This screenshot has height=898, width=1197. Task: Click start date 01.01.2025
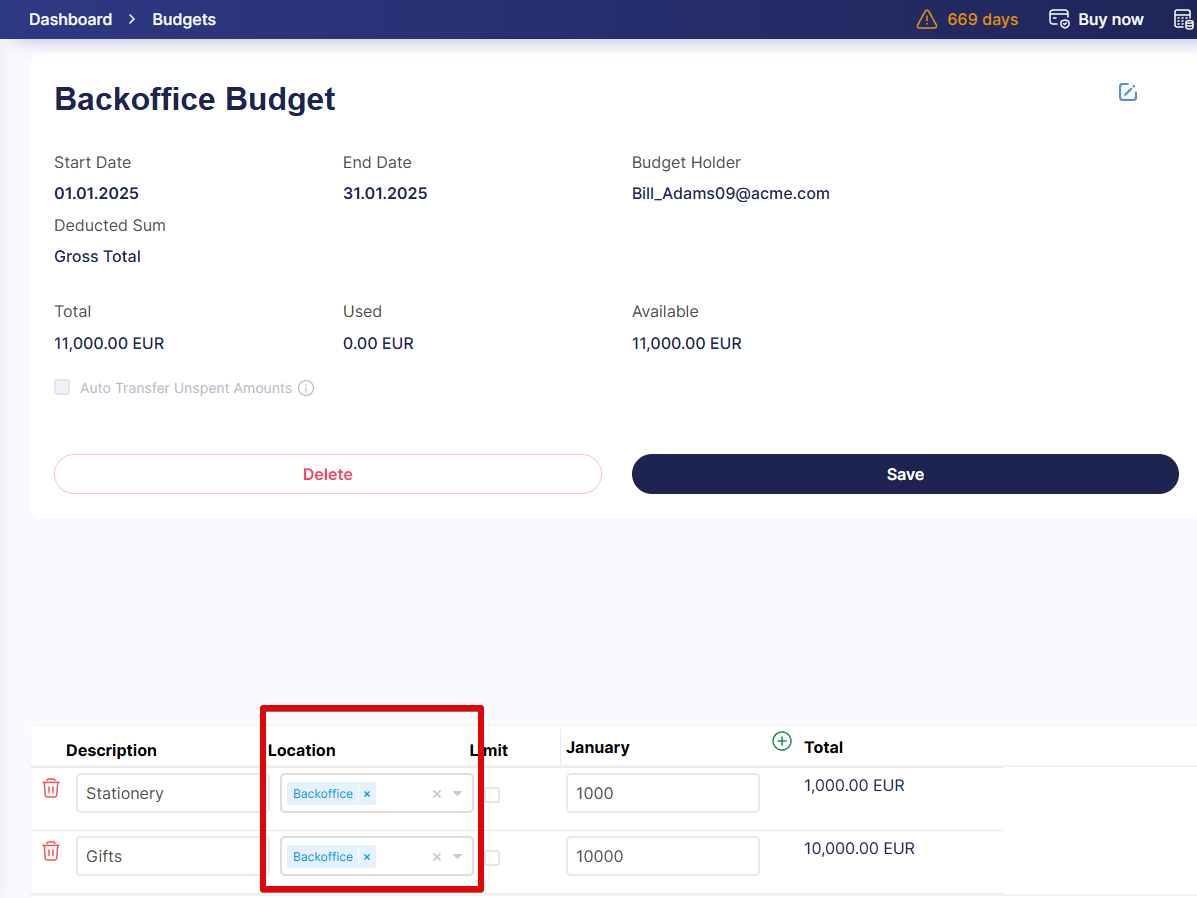pyautogui.click(x=96, y=193)
